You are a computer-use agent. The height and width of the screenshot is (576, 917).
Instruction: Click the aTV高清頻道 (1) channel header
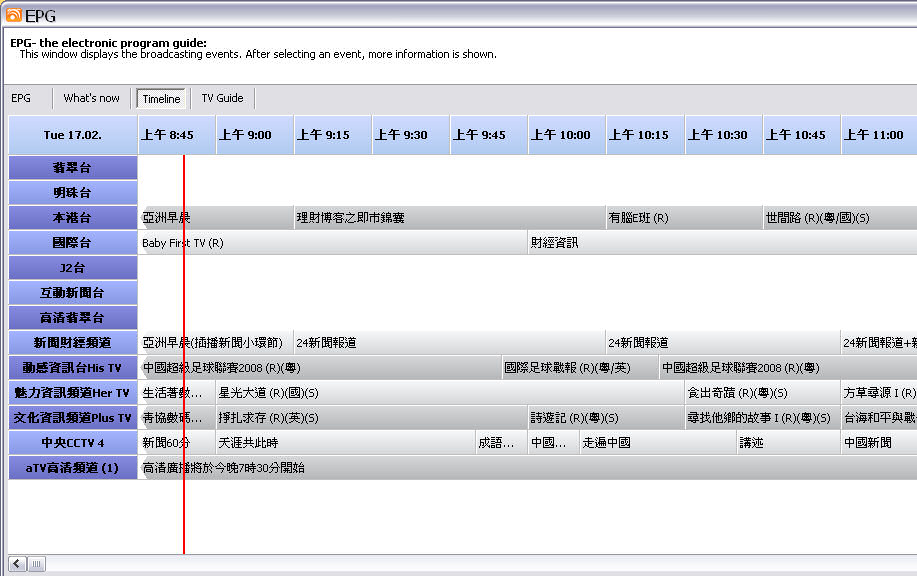tap(73, 467)
